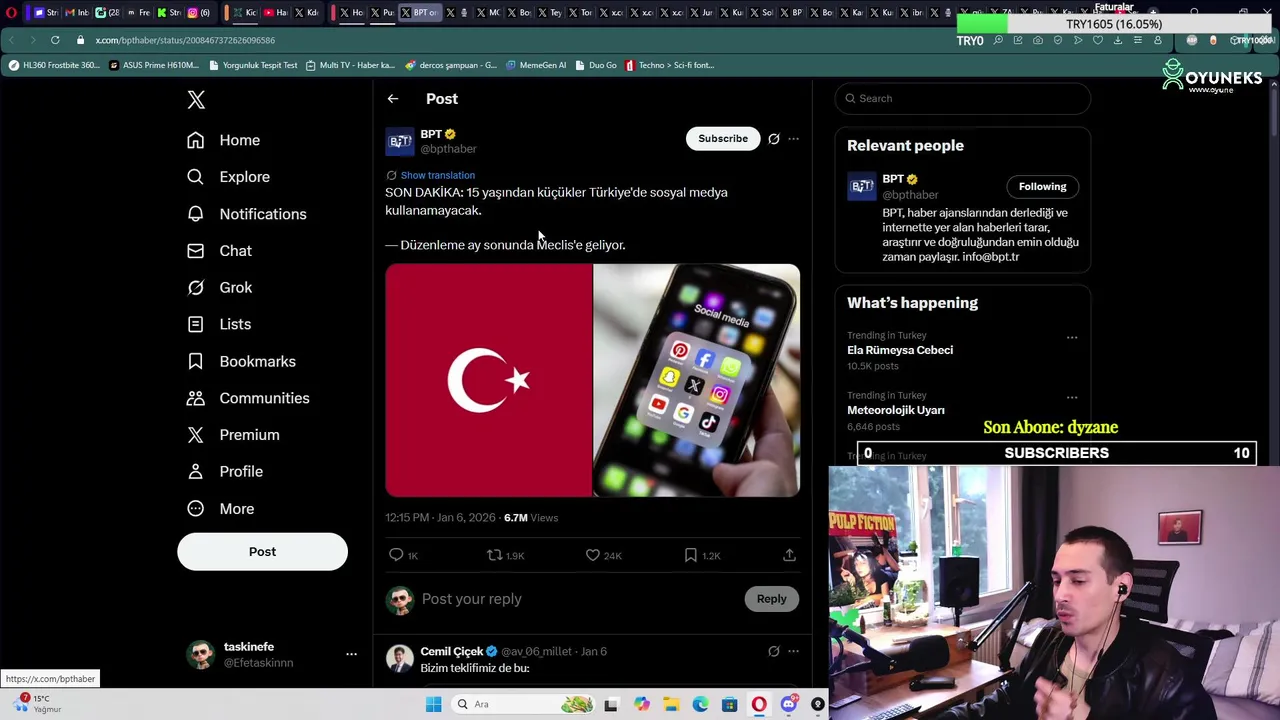The image size is (1280, 720).
Task: Open Techno Sci-fi font bookmark
Action: pyautogui.click(x=669, y=65)
